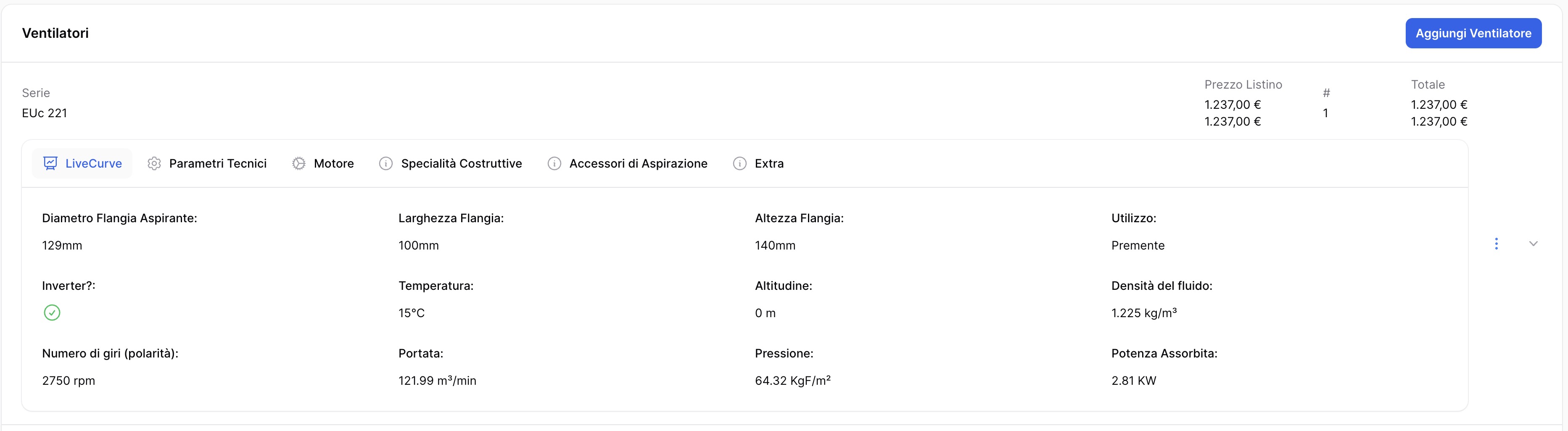The width and height of the screenshot is (1568, 431).
Task: Select the Specialità Costruttive tab
Action: [462, 163]
